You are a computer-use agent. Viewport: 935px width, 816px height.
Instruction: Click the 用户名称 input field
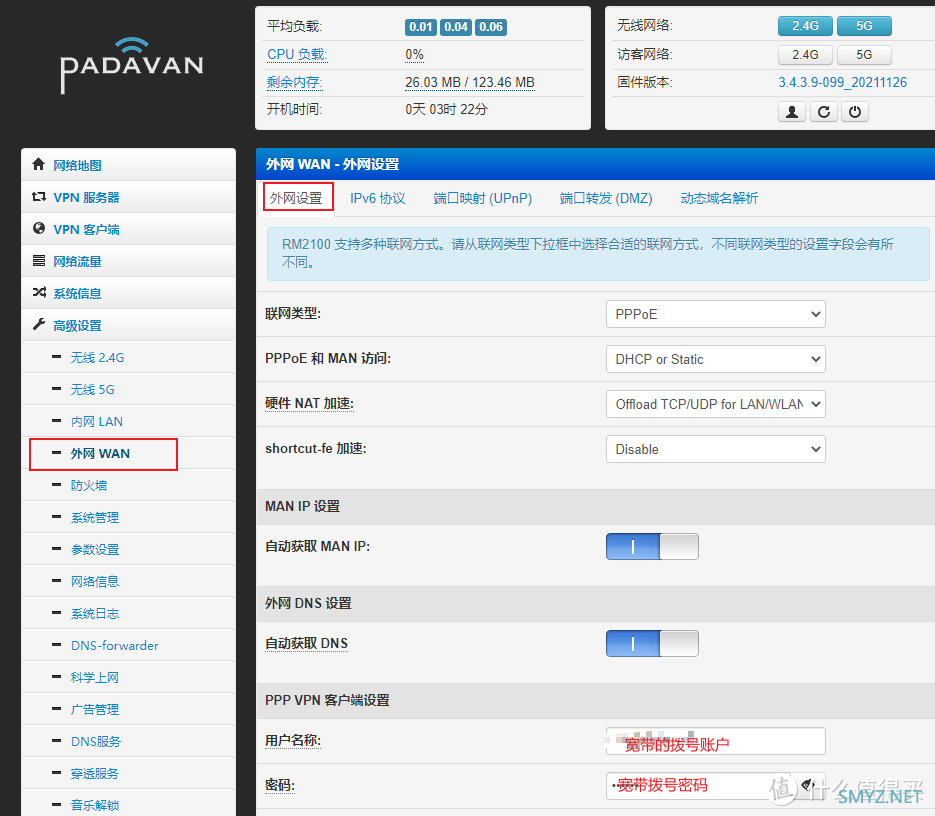pyautogui.click(x=716, y=741)
